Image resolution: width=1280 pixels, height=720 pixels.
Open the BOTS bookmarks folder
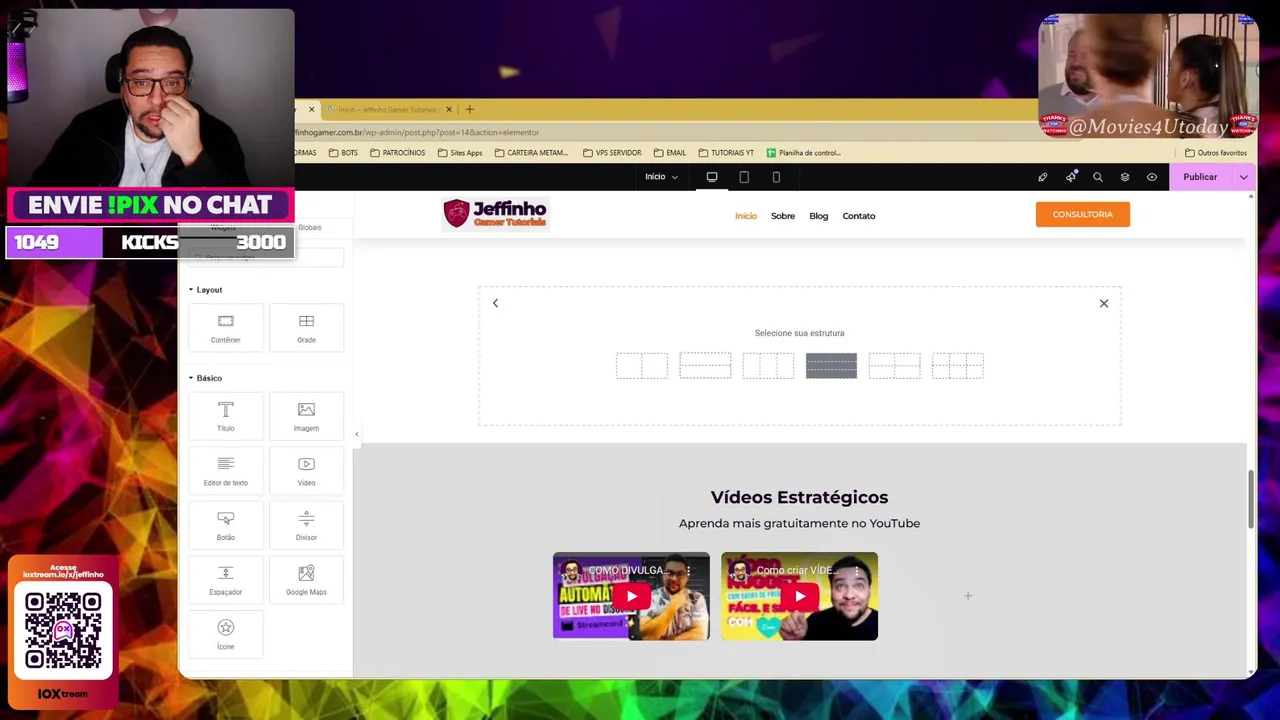(343, 153)
